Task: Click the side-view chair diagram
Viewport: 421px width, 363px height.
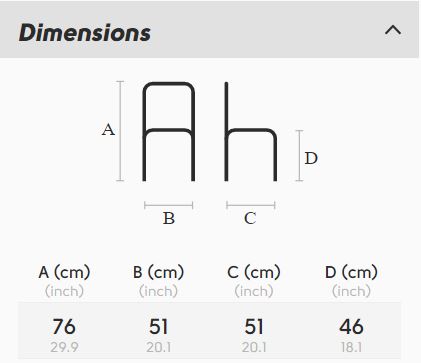Action: click(x=251, y=132)
